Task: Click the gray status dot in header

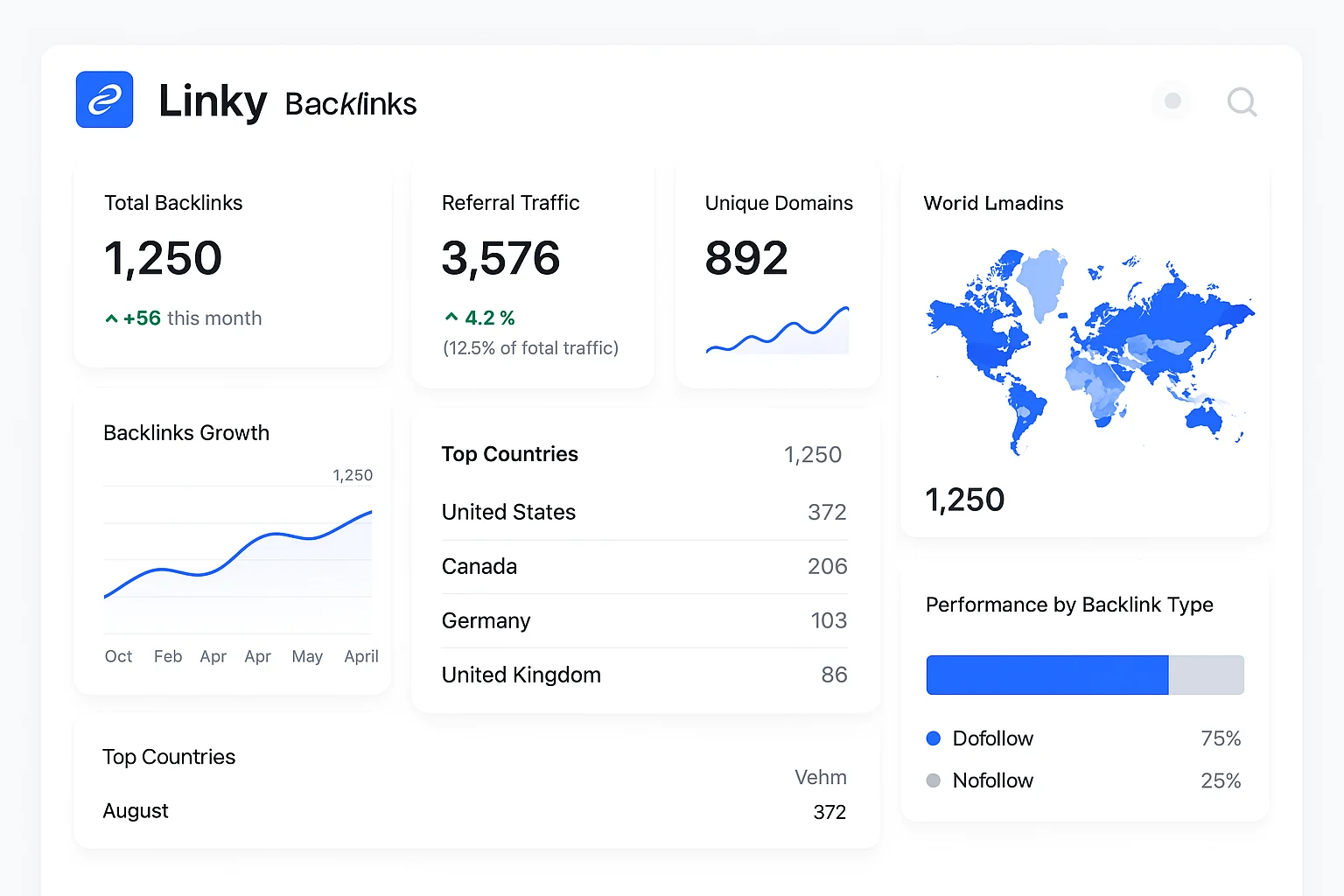Action: (x=1172, y=101)
